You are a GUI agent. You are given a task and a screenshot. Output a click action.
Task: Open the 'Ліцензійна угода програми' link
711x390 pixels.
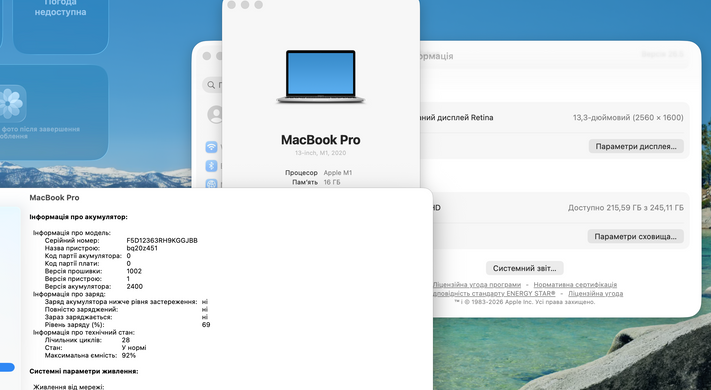click(477, 285)
